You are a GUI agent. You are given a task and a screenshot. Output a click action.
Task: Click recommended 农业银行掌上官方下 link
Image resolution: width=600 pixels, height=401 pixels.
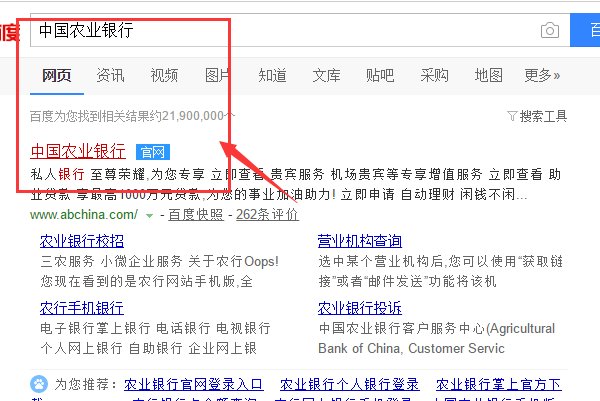499,385
